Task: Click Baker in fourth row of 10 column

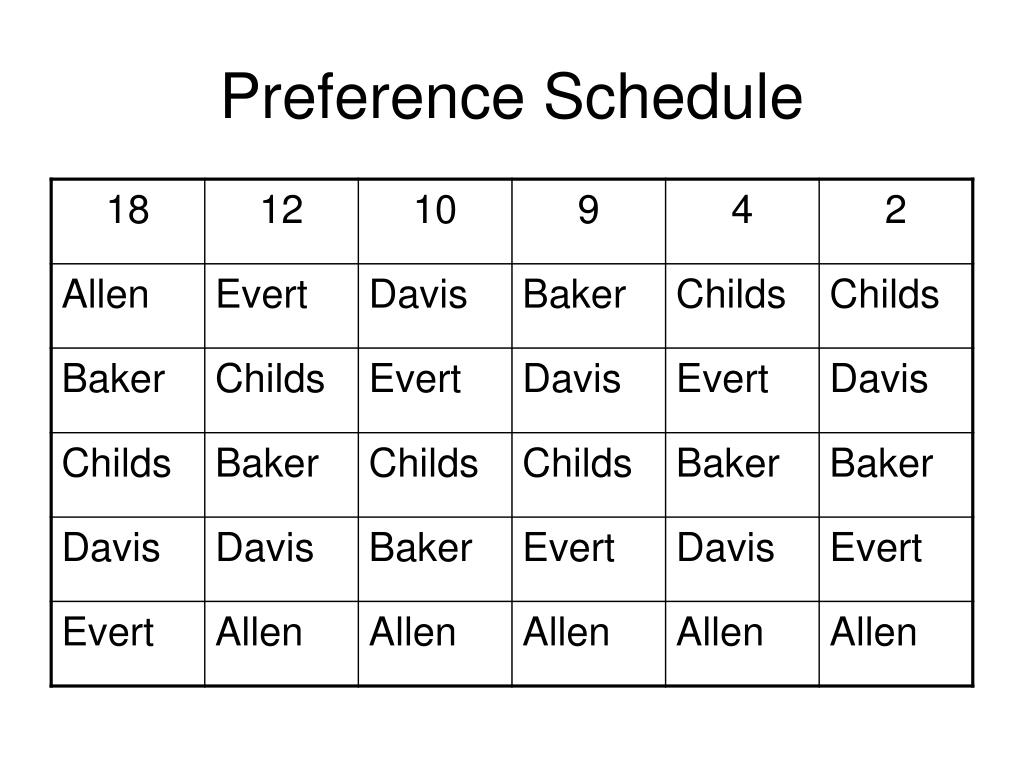Action: pos(421,547)
